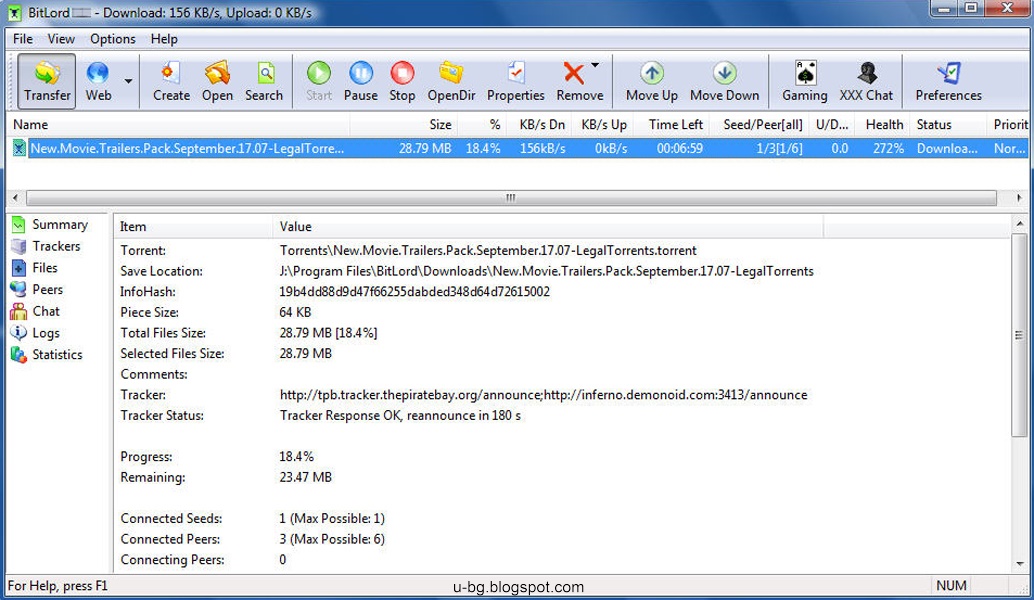Click the Tracker announce URL value
The image size is (1034, 600).
tap(543, 395)
